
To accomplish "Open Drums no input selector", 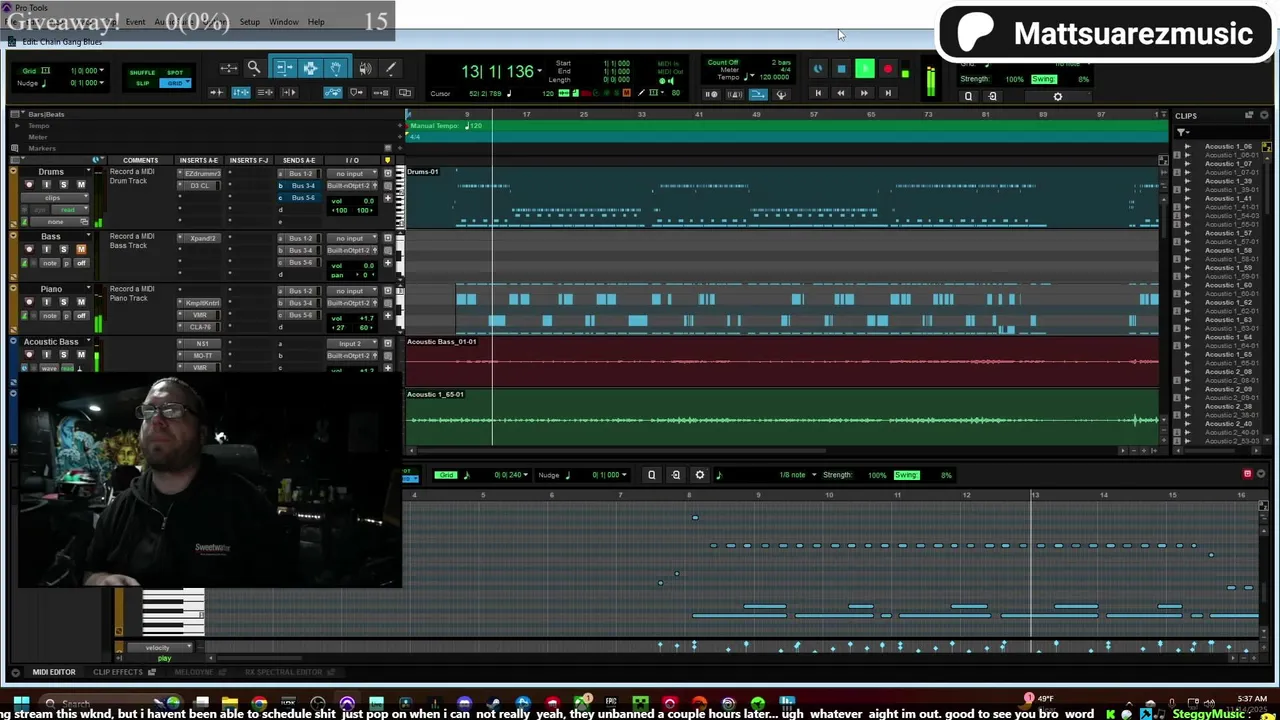I will click(x=350, y=174).
